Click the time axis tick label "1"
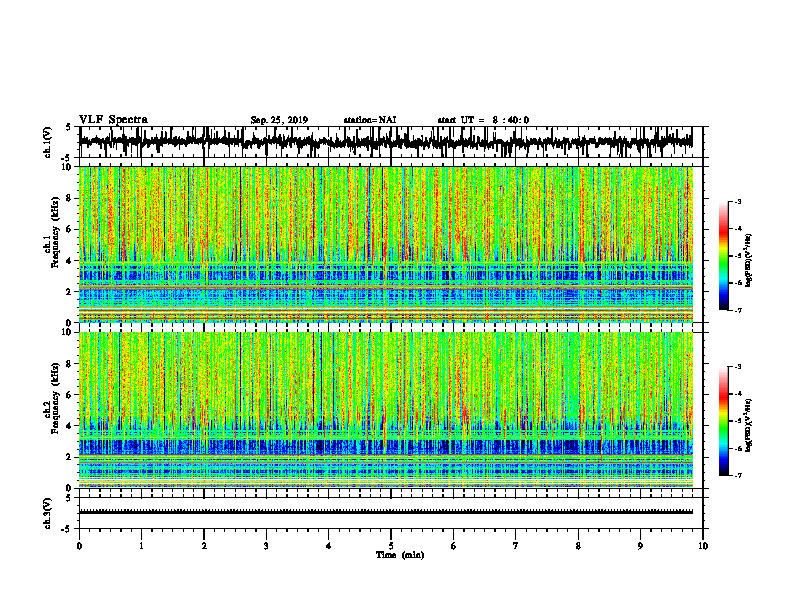 (x=141, y=546)
